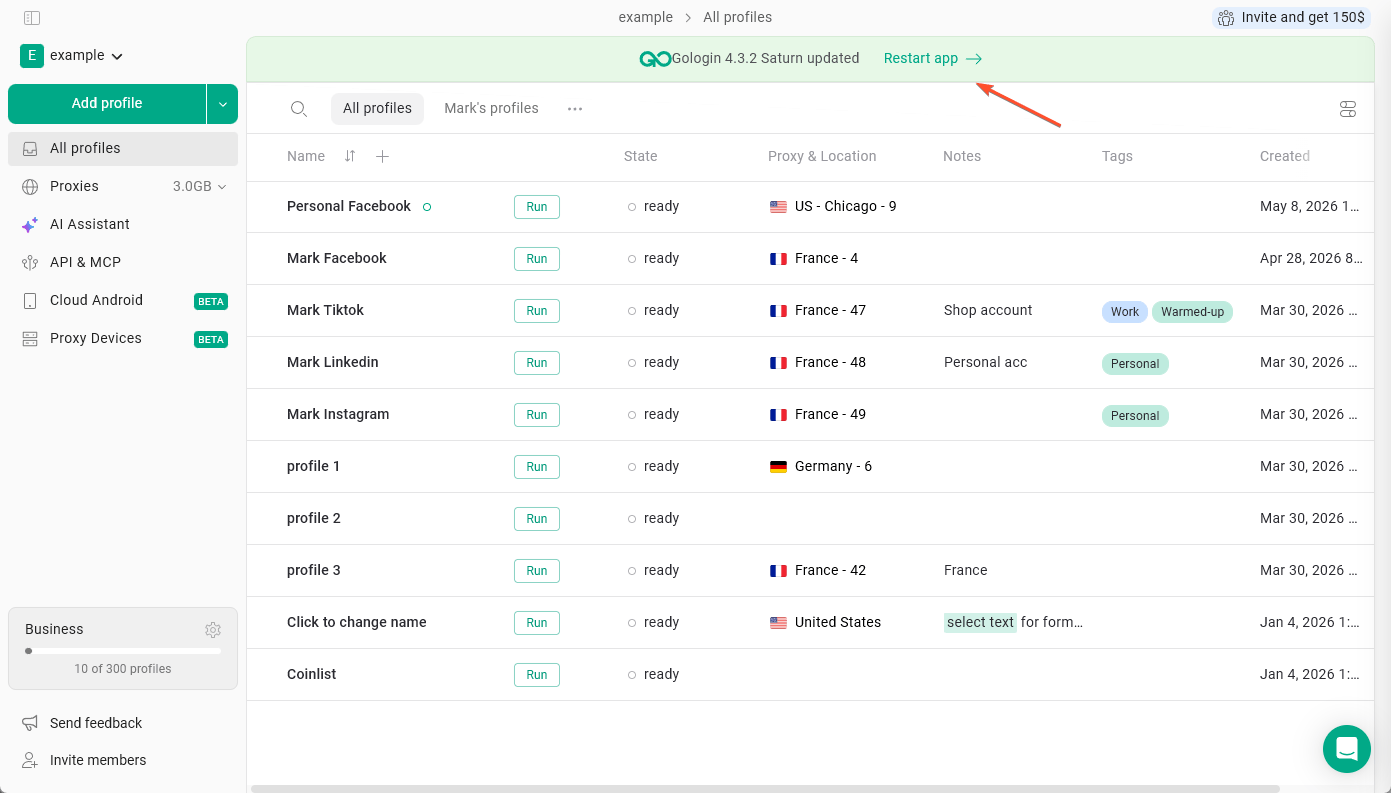
Task: Click the 'Mark Facebook' profile name
Action: [x=337, y=258]
